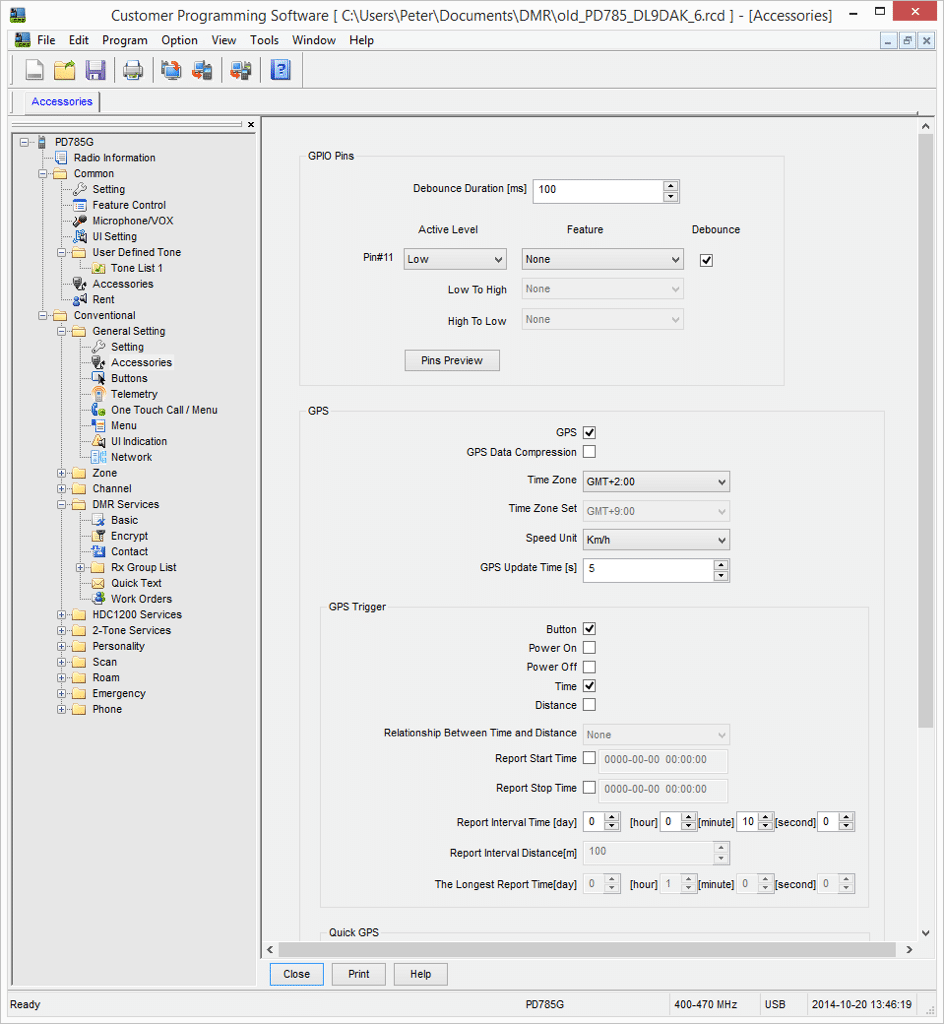Viewport: 944px width, 1024px height.
Task: Open the Program menu
Action: click(124, 40)
